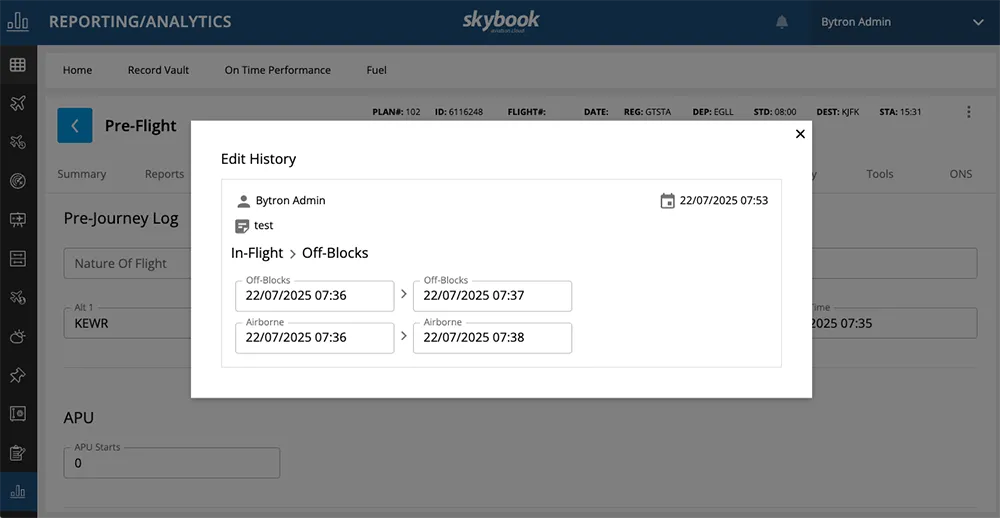The height and width of the screenshot is (518, 1000).
Task: Click the DEST: KJFK header value
Action: 838,112
